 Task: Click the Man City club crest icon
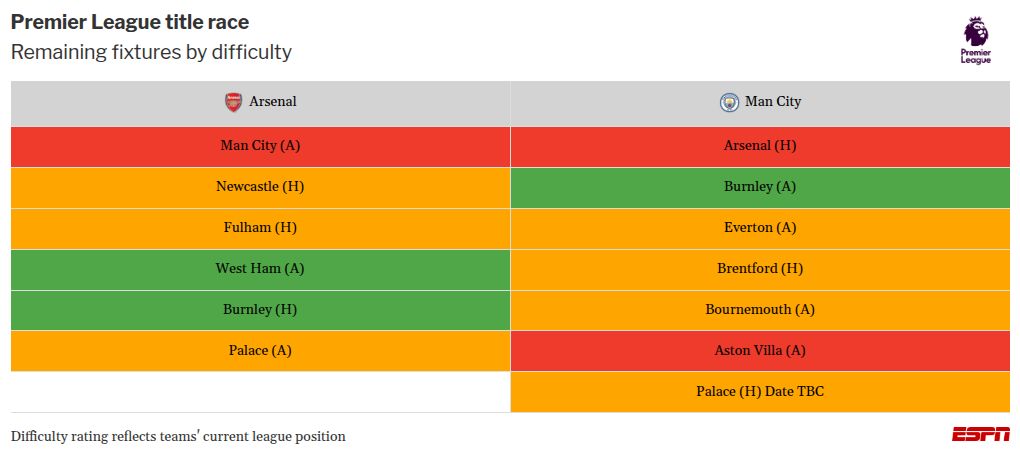click(729, 102)
